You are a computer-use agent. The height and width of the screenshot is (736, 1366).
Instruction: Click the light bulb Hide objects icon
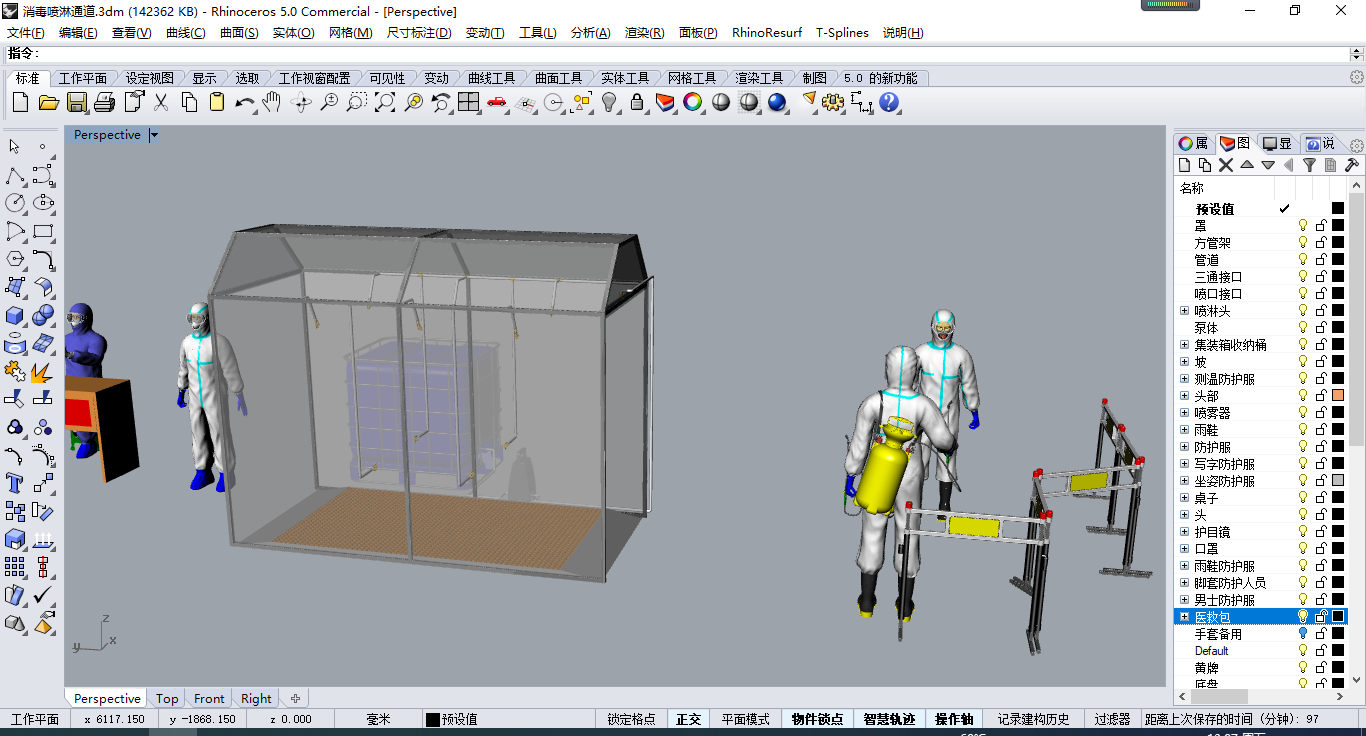click(609, 102)
